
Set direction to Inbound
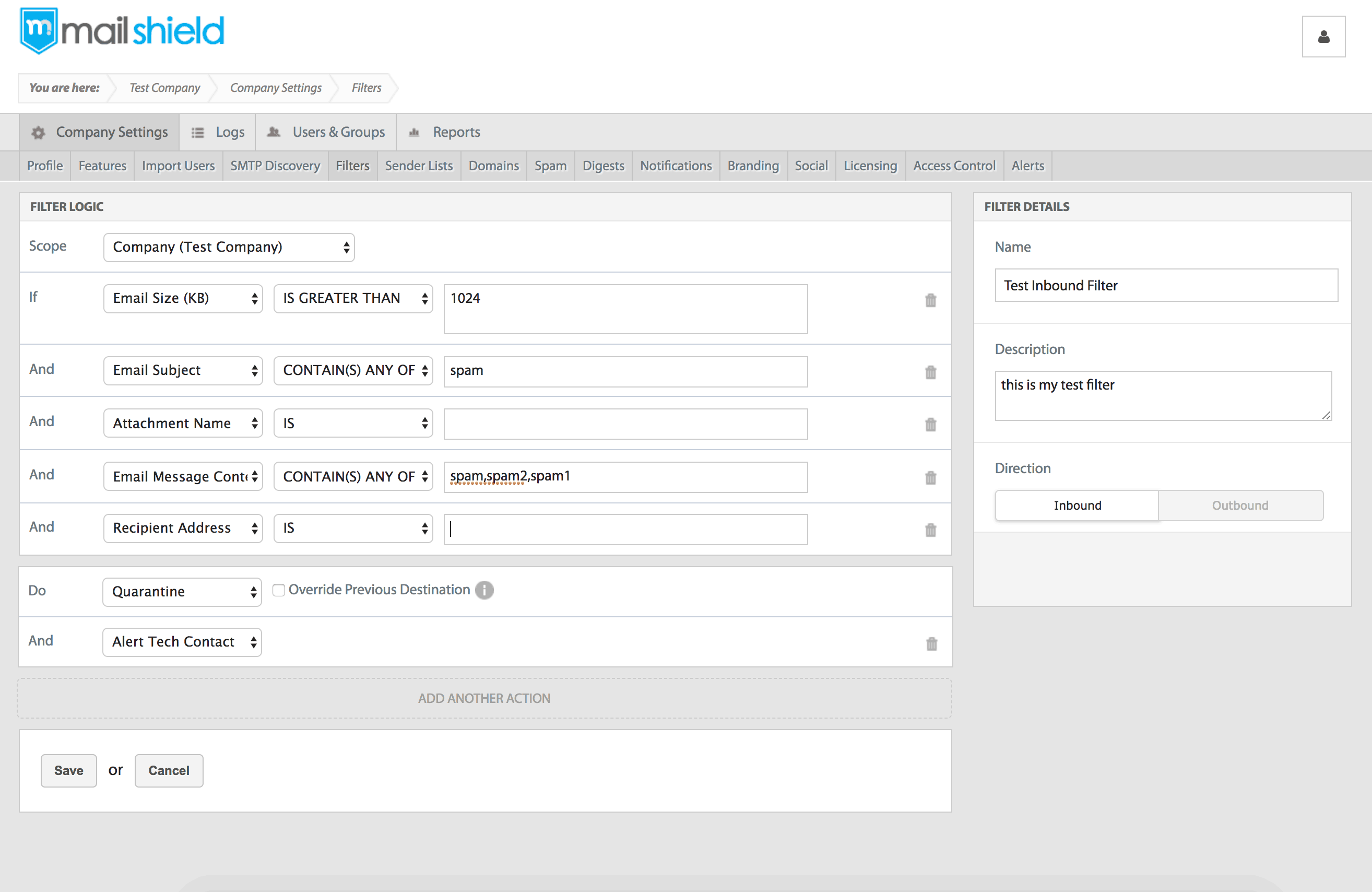(1077, 505)
